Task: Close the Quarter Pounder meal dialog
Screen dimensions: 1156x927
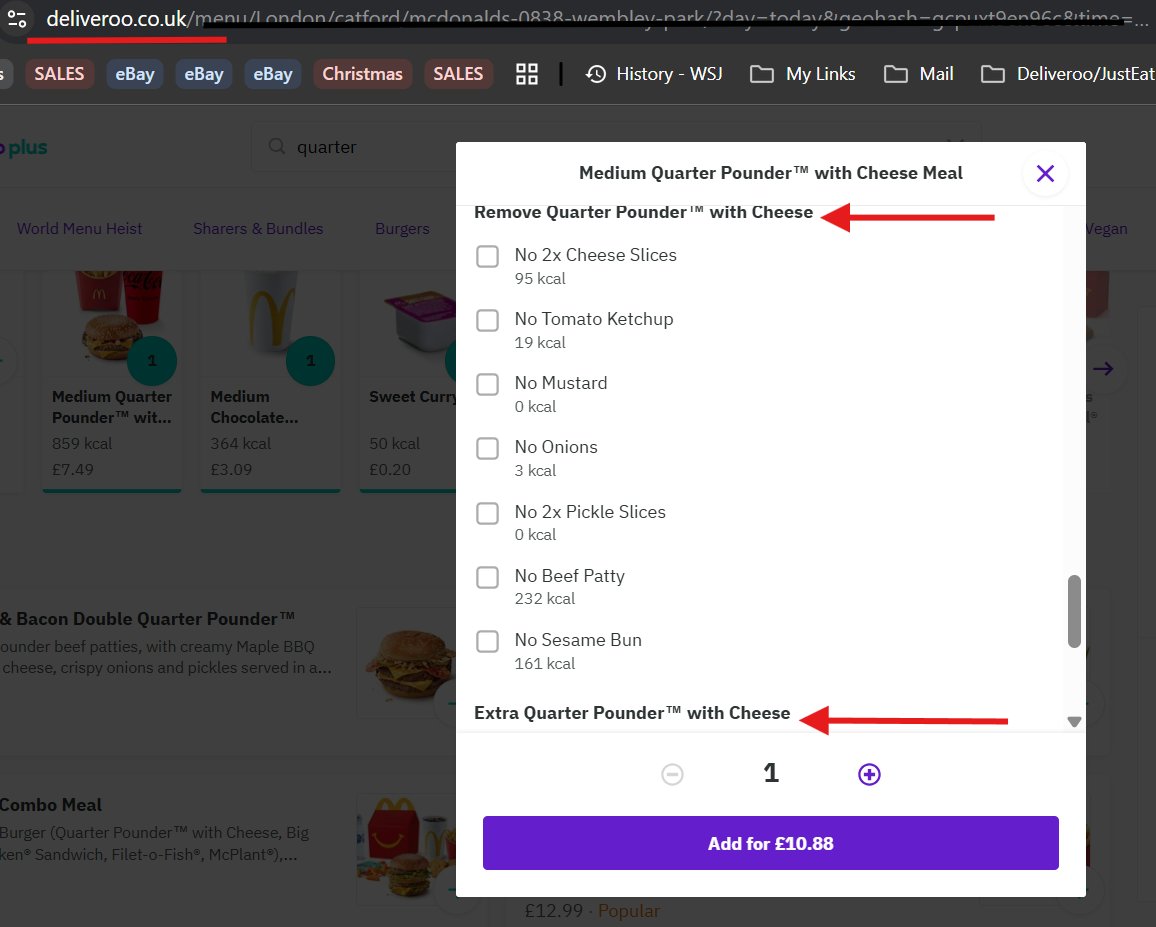Action: point(1045,173)
